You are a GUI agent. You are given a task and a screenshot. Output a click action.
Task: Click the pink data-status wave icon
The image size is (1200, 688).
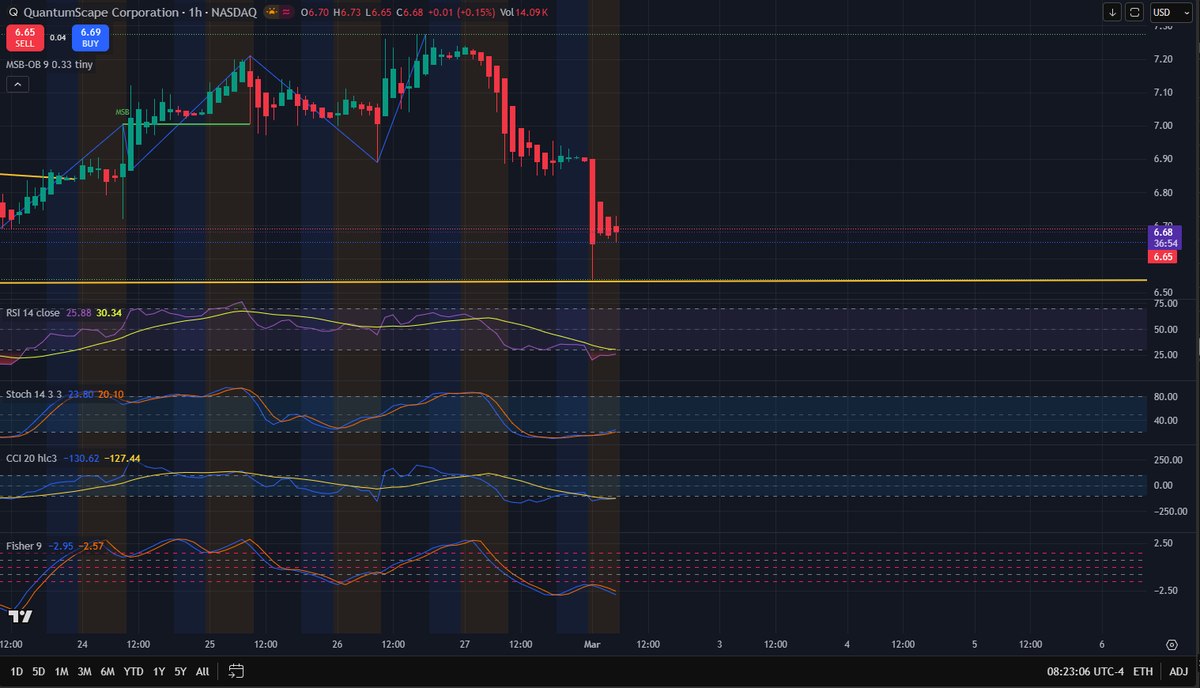[287, 12]
